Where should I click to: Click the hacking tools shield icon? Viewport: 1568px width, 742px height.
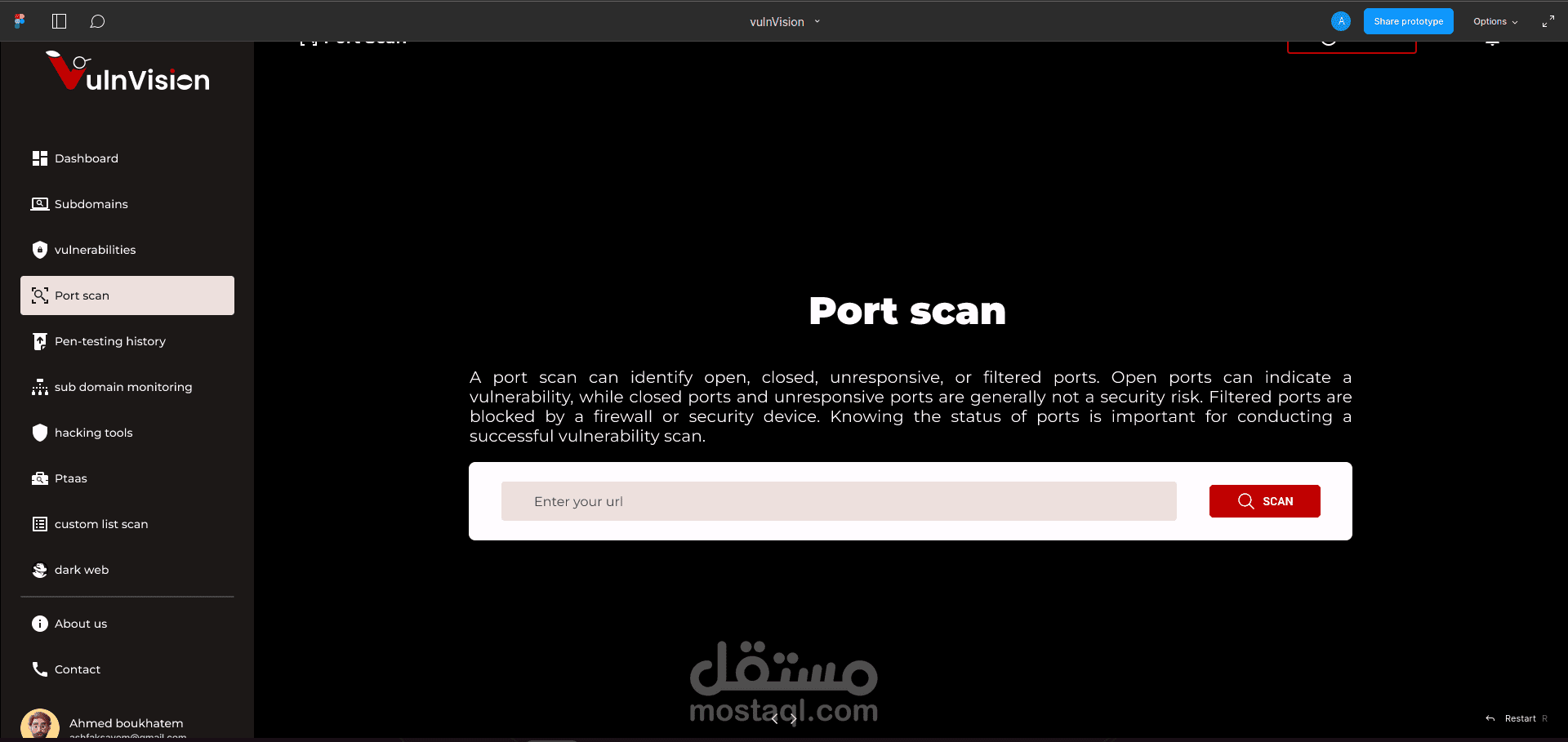coord(40,433)
